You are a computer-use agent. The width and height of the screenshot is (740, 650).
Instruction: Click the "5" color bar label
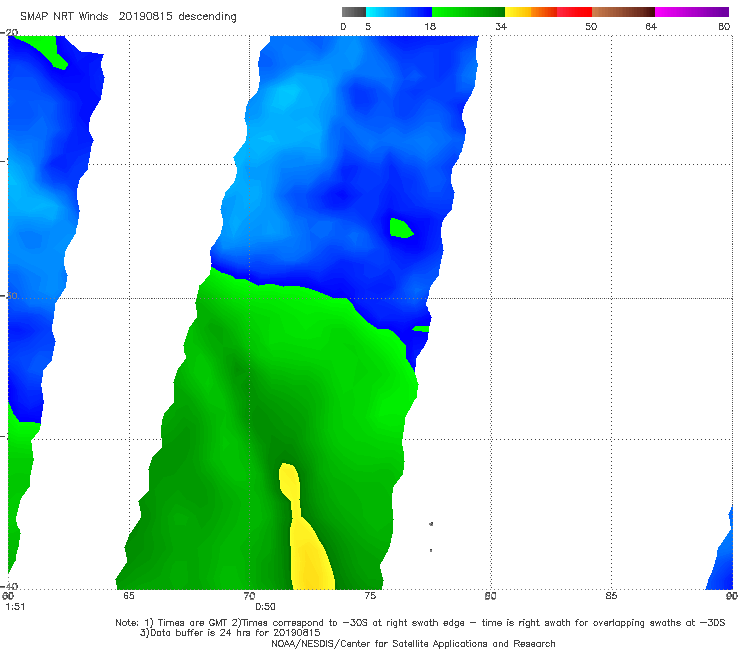368,26
